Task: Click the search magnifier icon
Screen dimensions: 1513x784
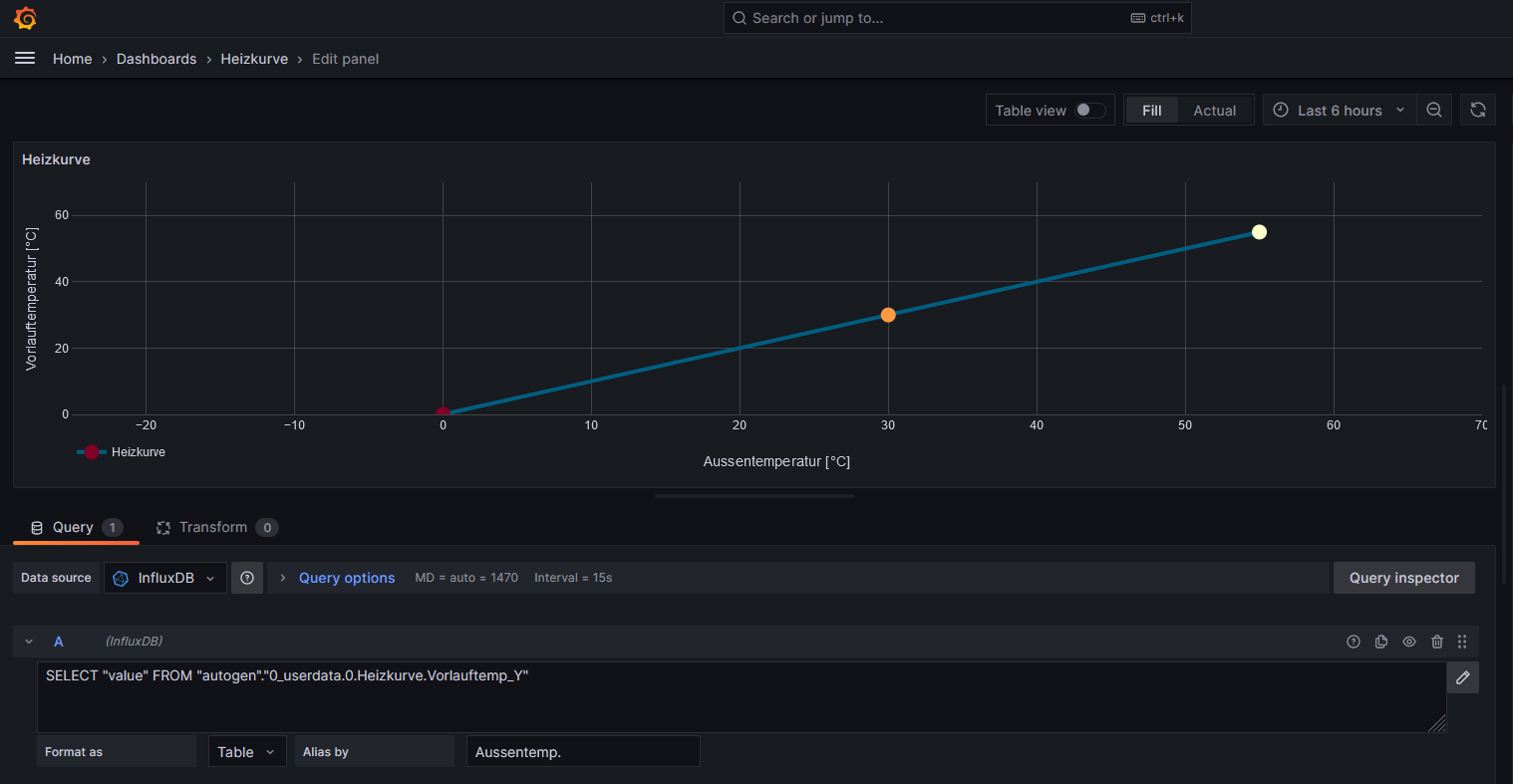Action: 740,18
